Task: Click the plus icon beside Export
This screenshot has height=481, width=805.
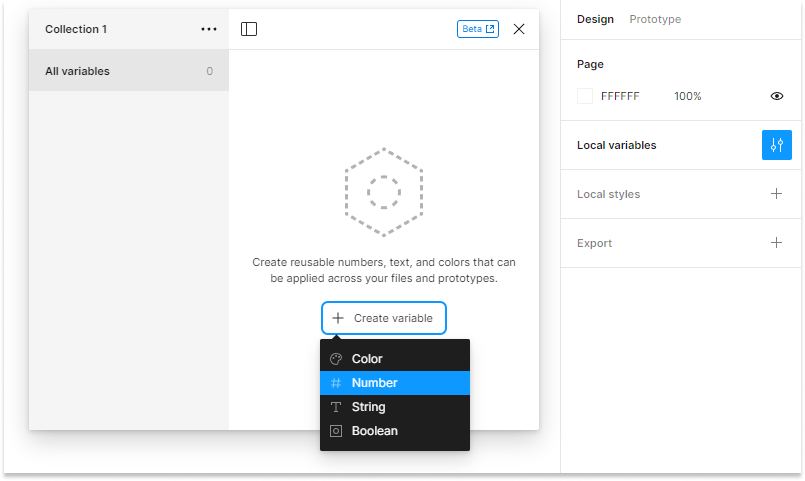Action: click(776, 243)
